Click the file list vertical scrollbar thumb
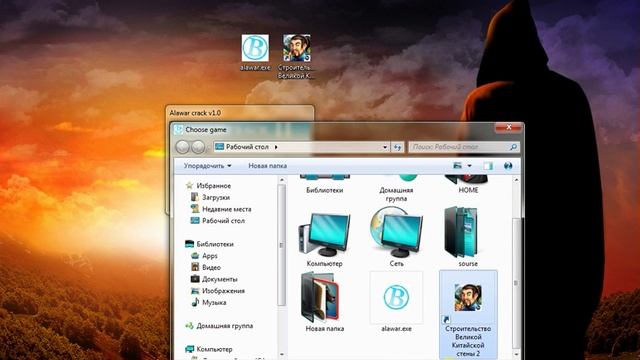The image size is (640, 360). [x=516, y=283]
